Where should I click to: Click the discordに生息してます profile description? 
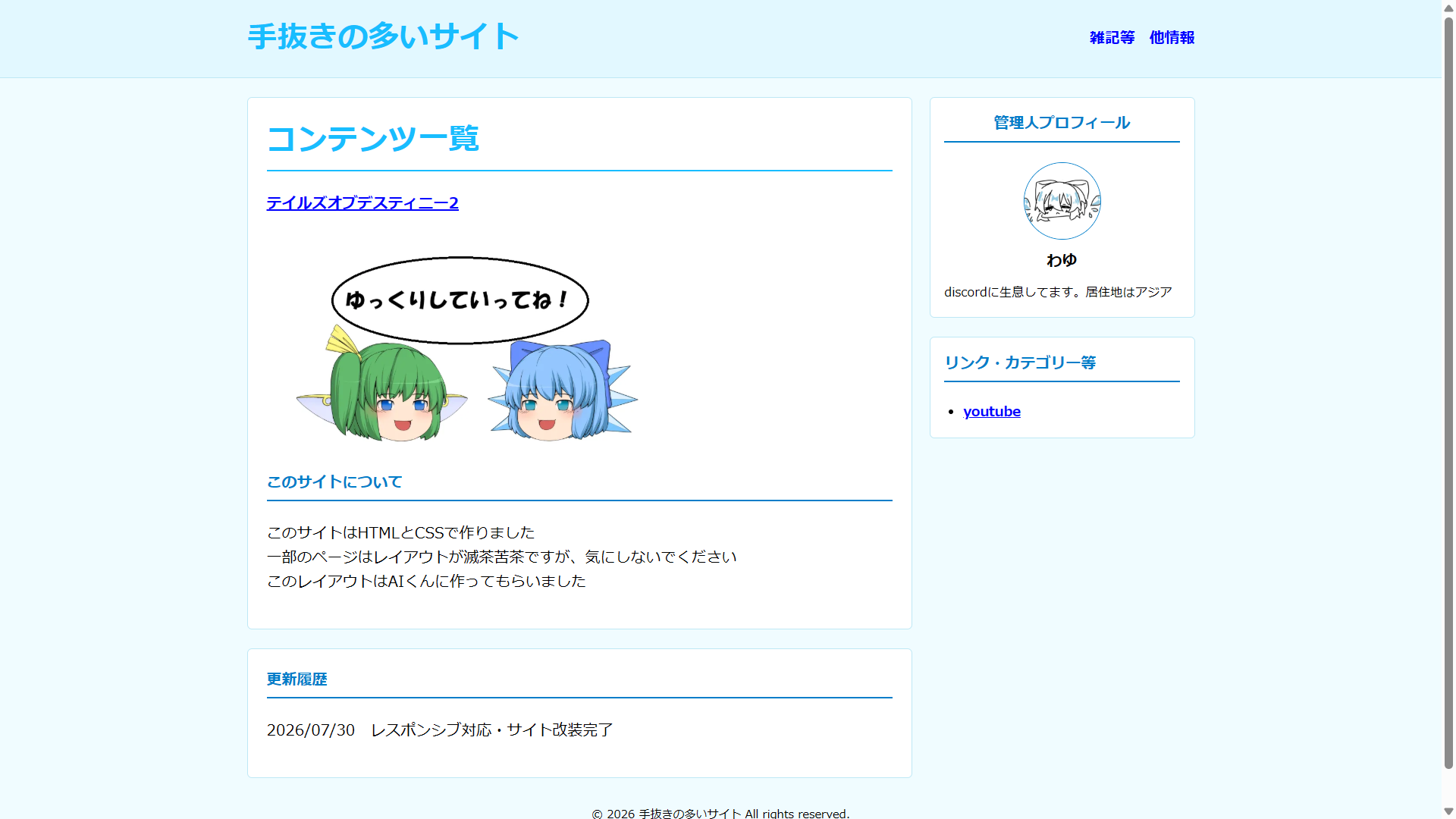coord(1058,292)
